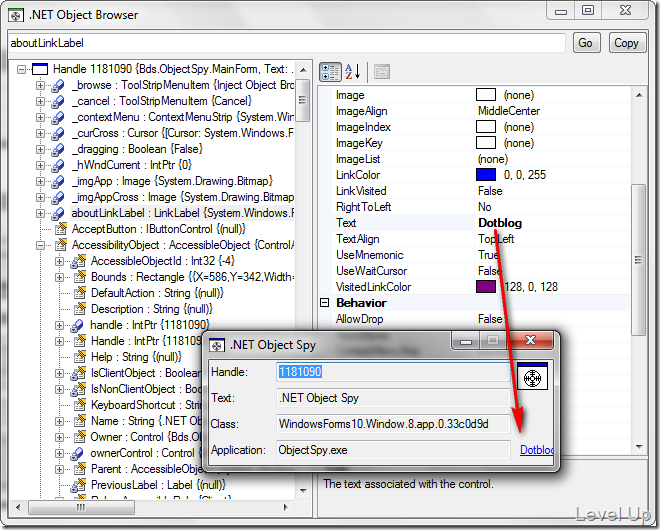
Task: Expand the Owner Control node
Action: click(59, 437)
